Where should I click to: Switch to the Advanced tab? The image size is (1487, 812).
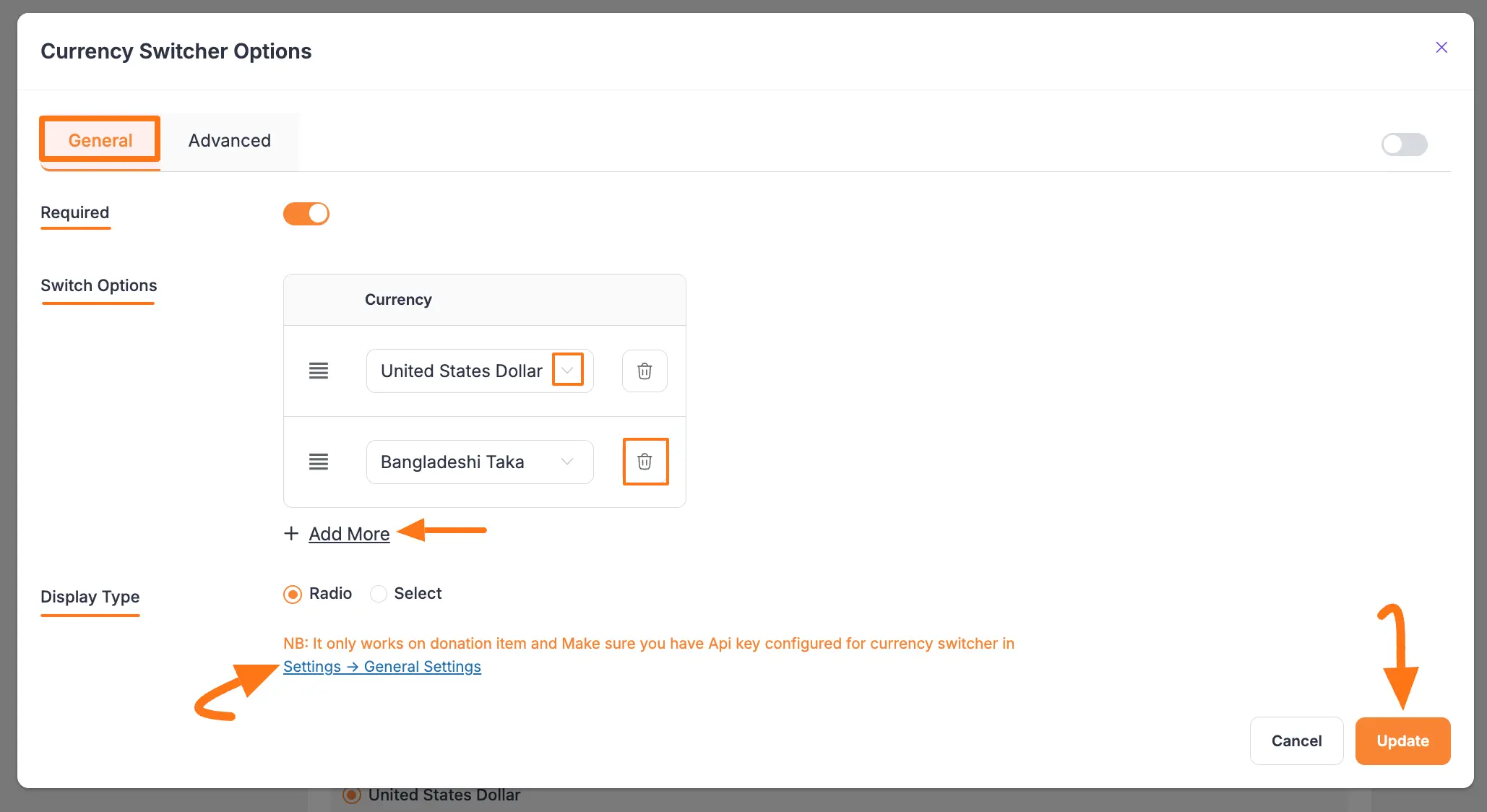pos(229,140)
